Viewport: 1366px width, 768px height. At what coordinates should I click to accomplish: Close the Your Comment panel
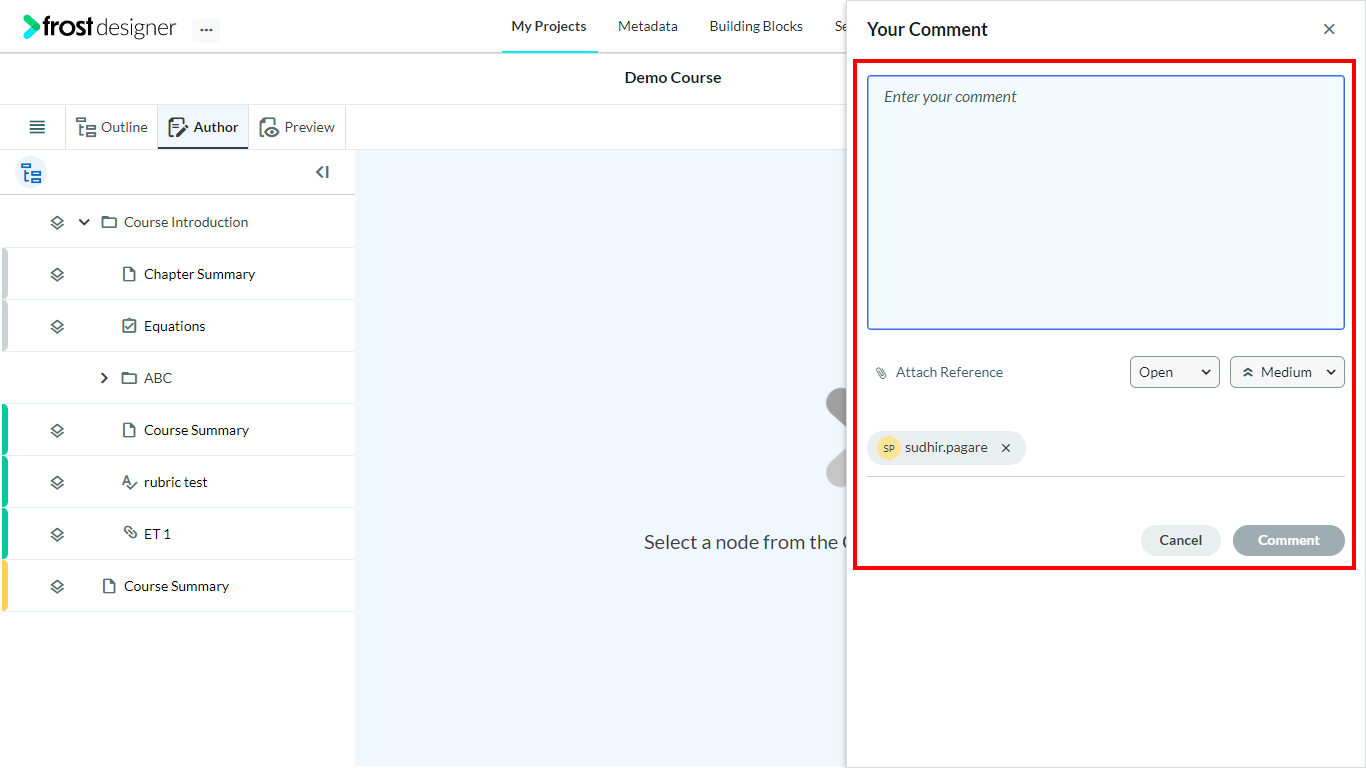pyautogui.click(x=1329, y=29)
